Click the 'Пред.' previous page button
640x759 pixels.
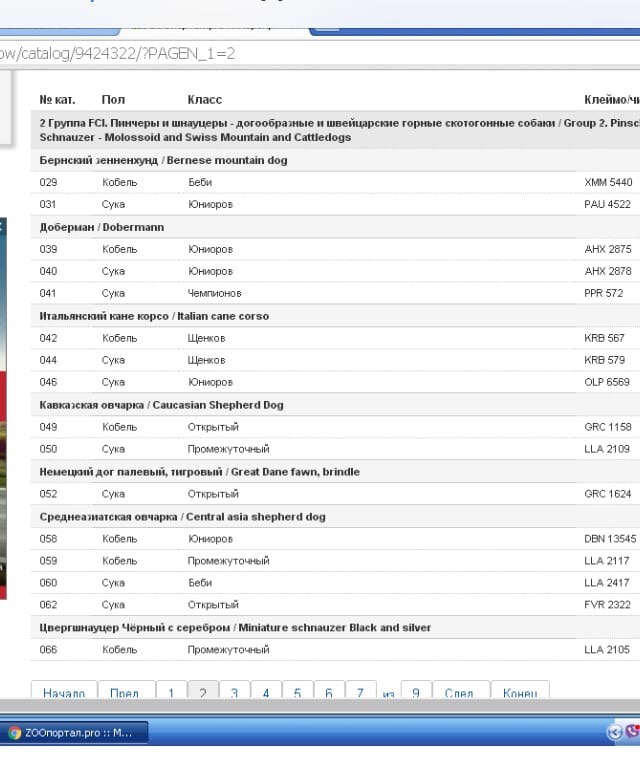125,692
